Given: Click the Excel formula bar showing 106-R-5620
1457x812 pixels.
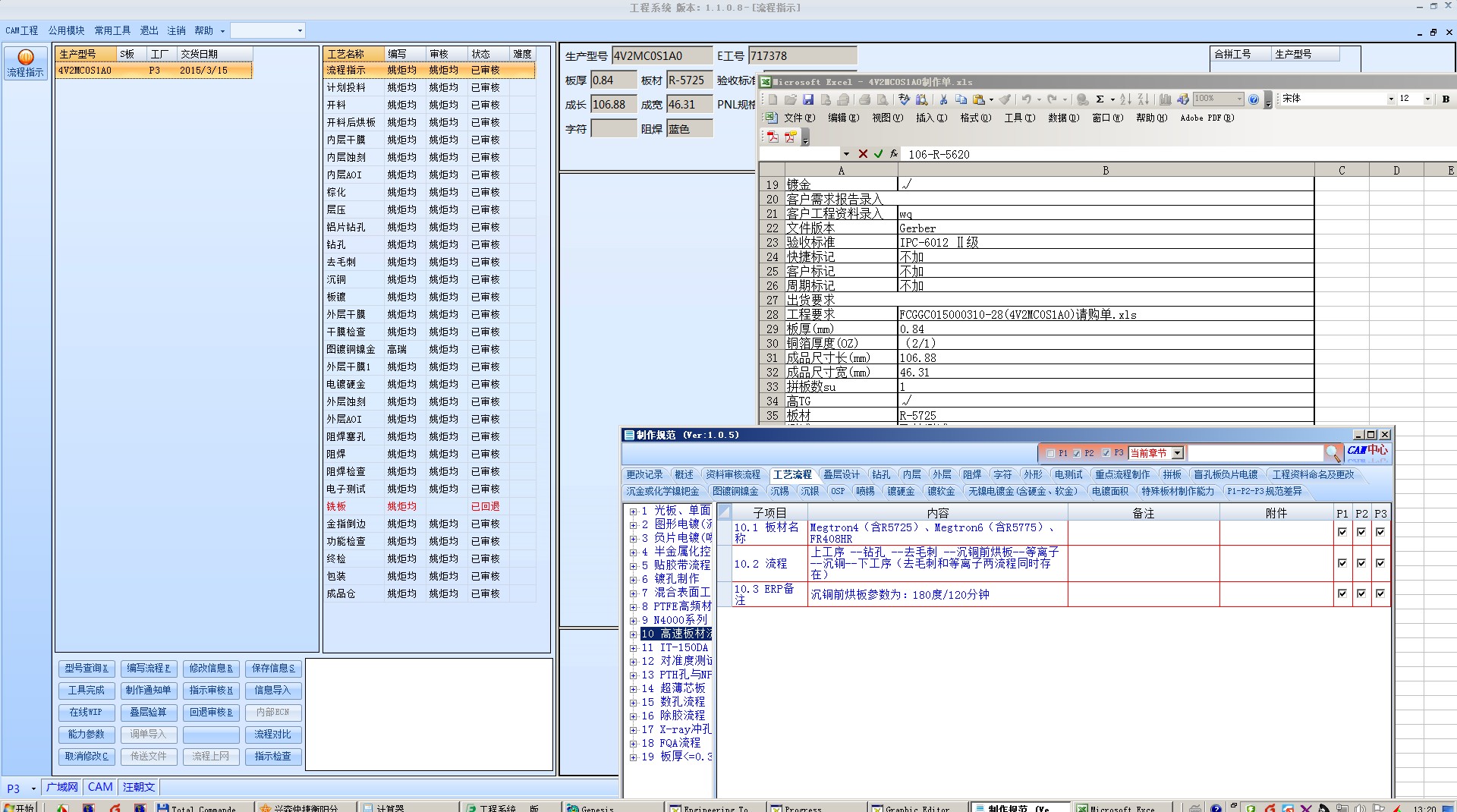Looking at the screenshot, I should [1179, 154].
